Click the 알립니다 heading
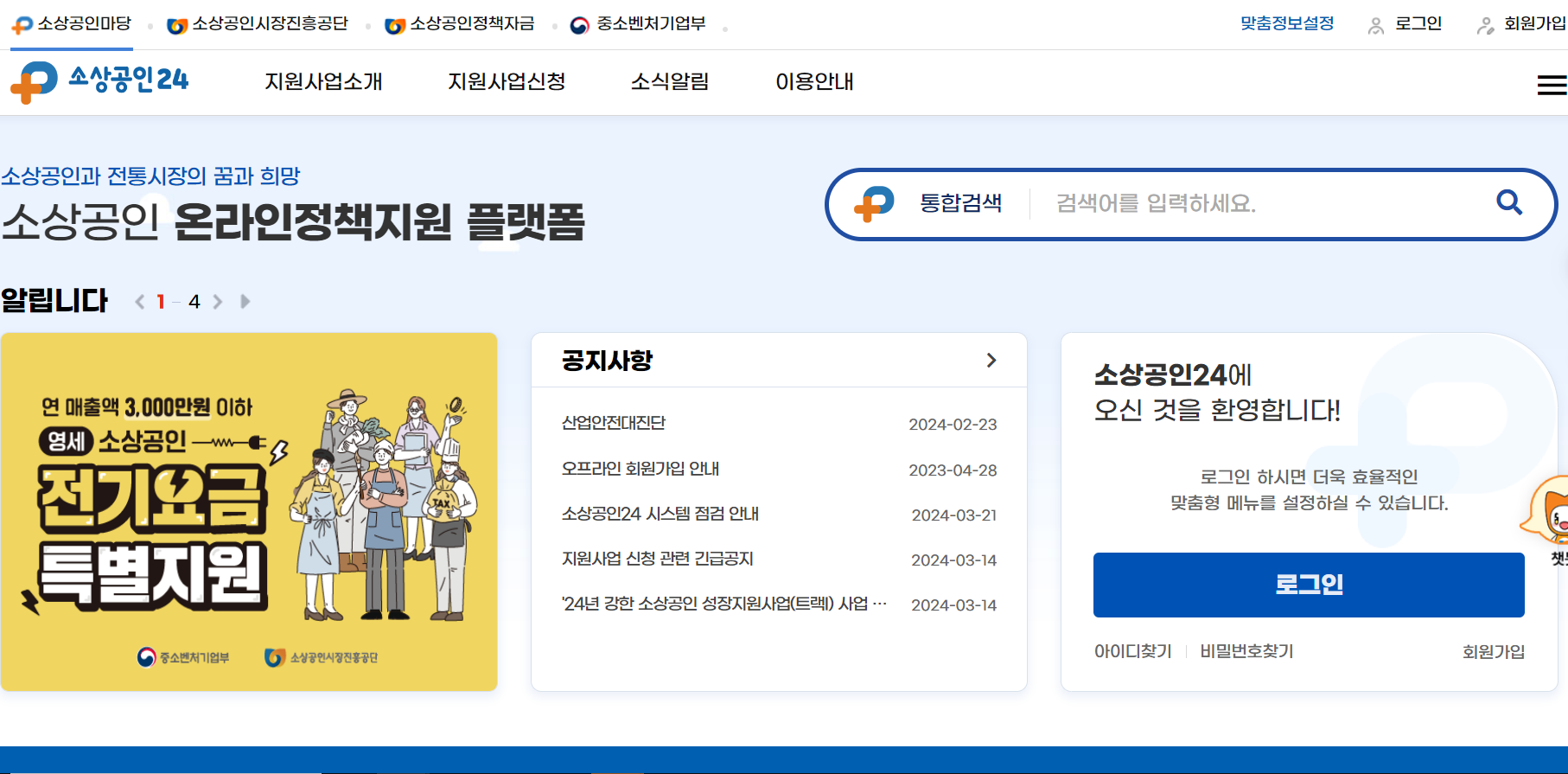 (x=54, y=301)
